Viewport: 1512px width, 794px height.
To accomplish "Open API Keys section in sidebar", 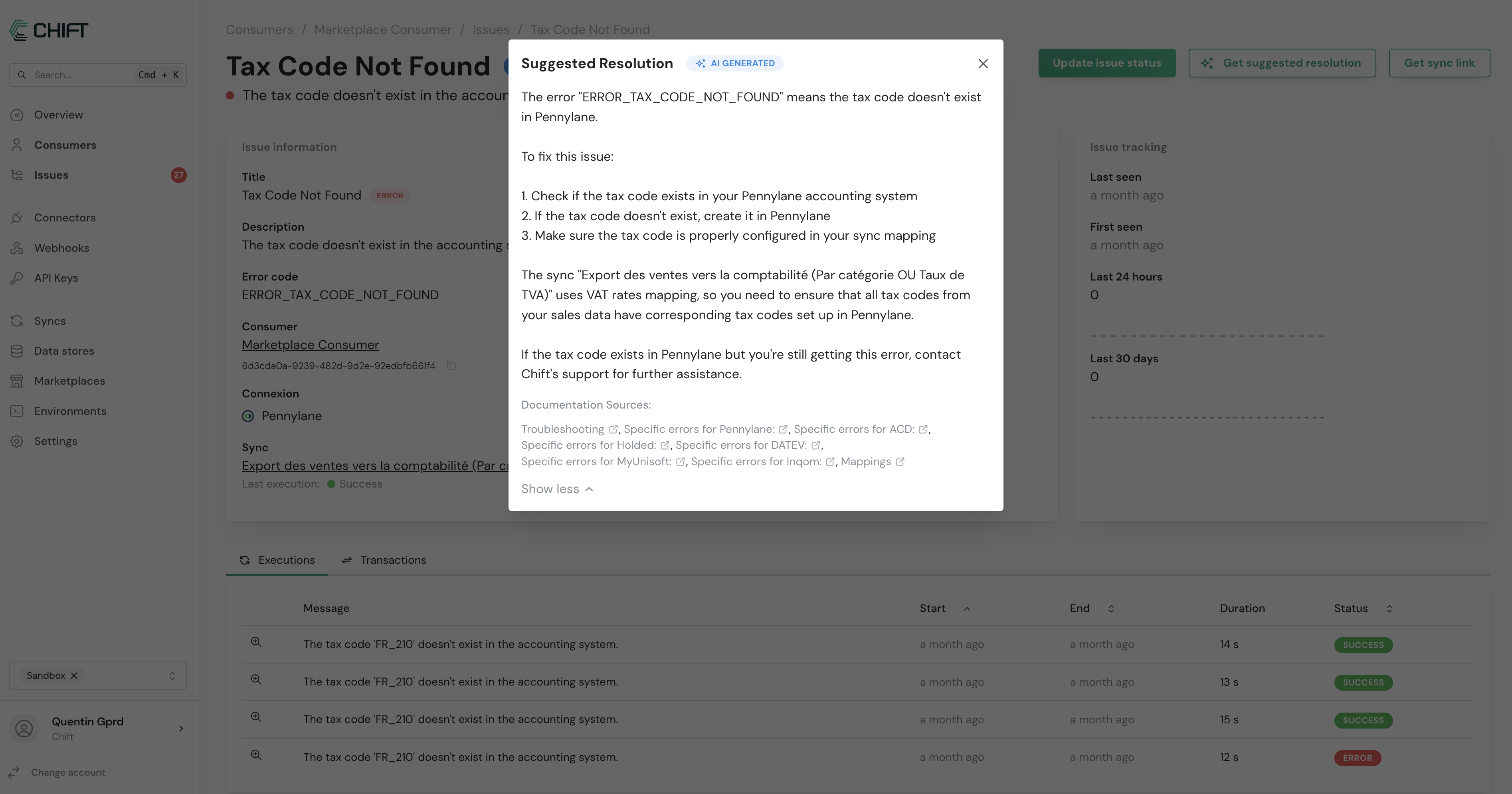I will tap(56, 278).
